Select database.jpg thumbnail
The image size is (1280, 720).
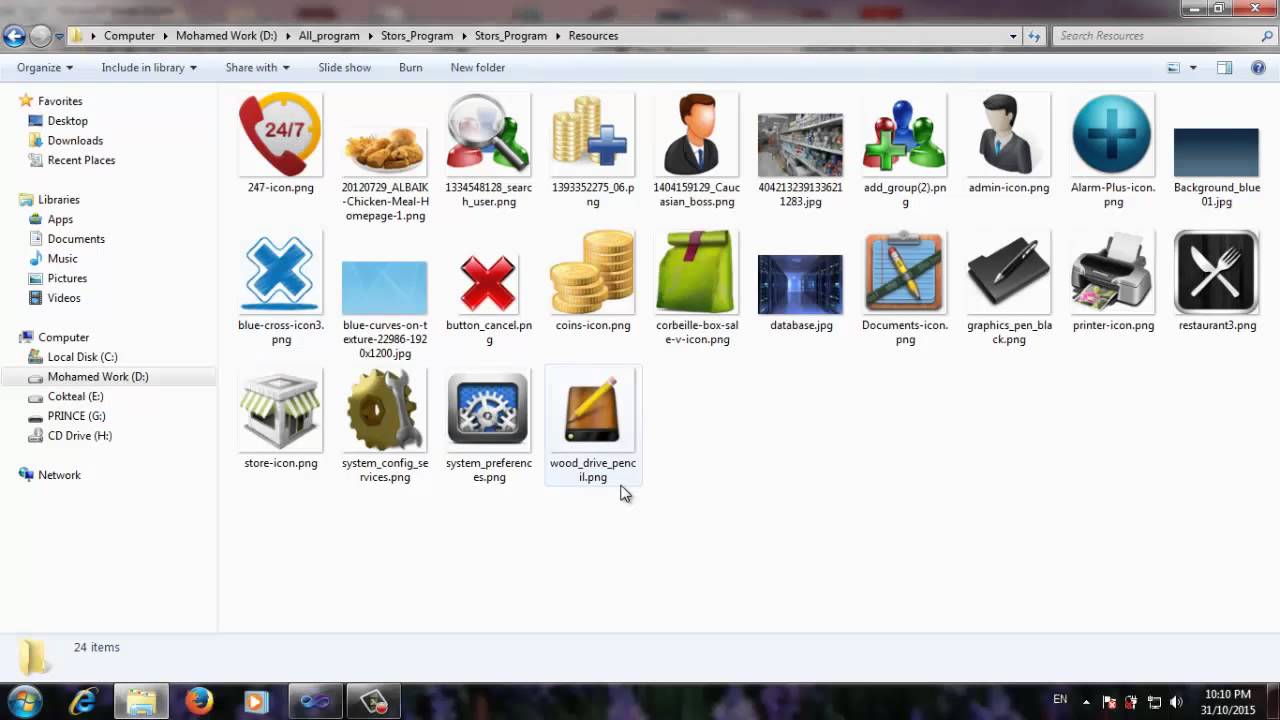(x=801, y=285)
